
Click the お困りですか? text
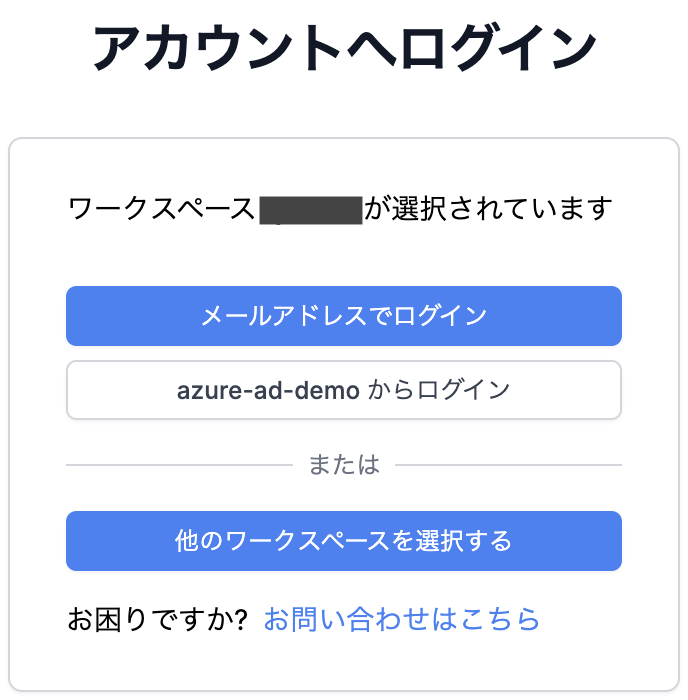coord(157,619)
